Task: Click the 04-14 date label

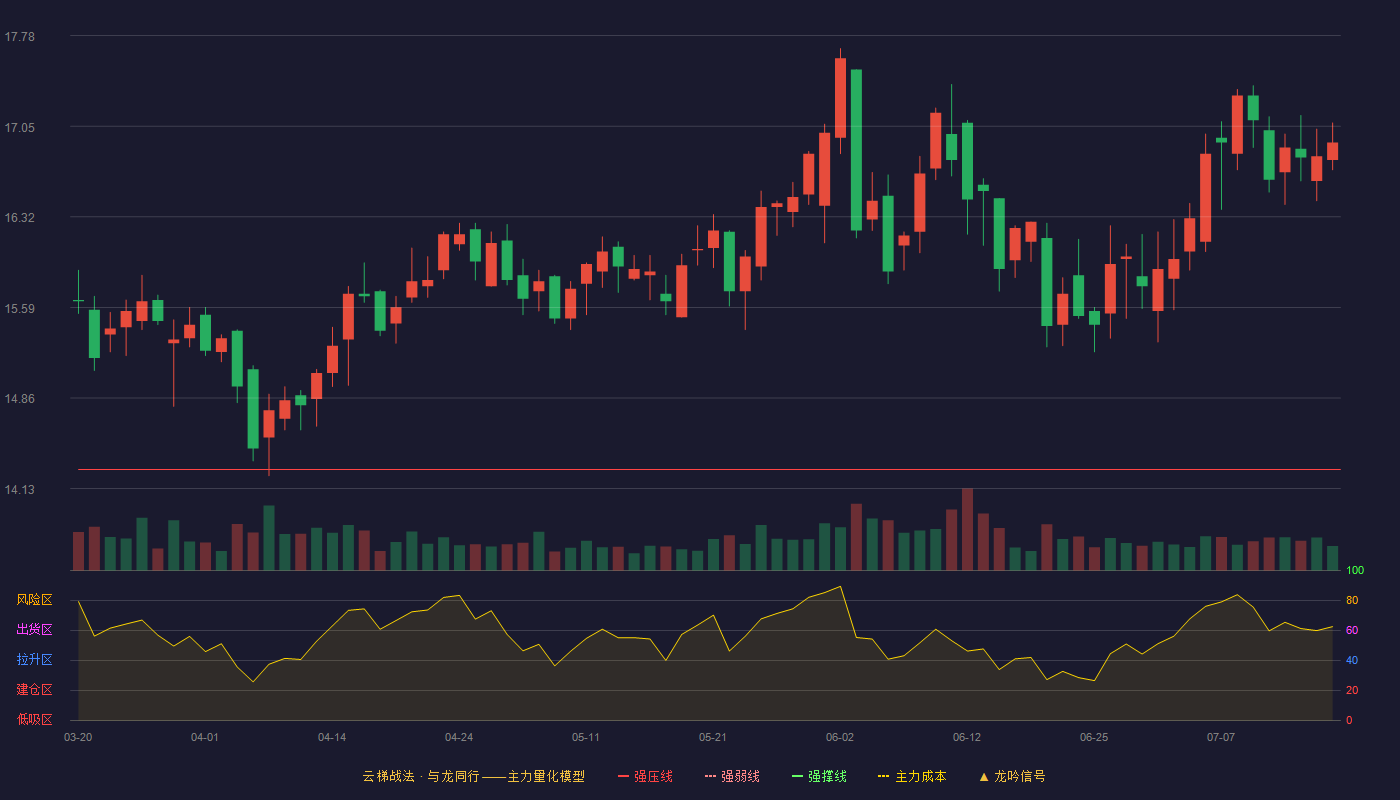Action: 332,737
